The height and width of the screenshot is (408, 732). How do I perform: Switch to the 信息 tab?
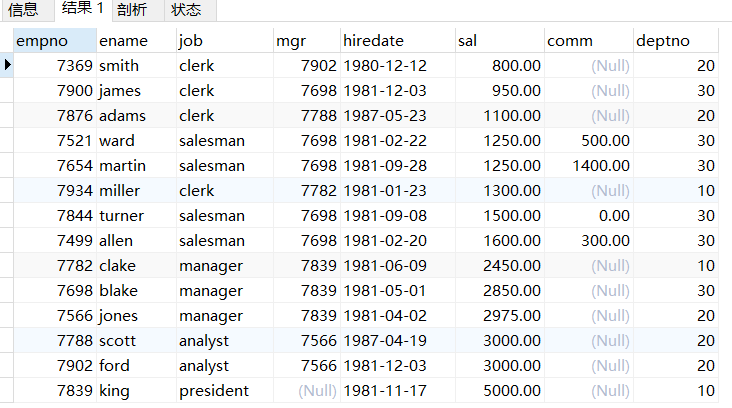24,10
